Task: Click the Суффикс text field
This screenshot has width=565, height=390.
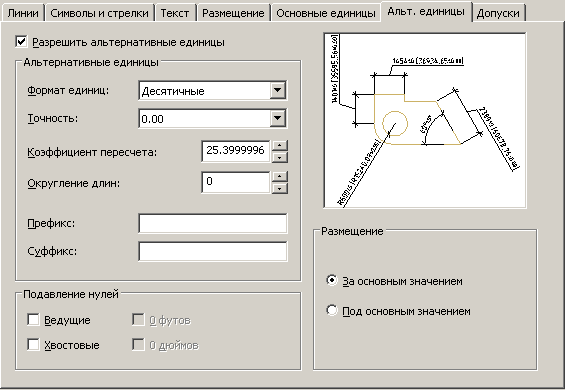Action: pos(213,251)
